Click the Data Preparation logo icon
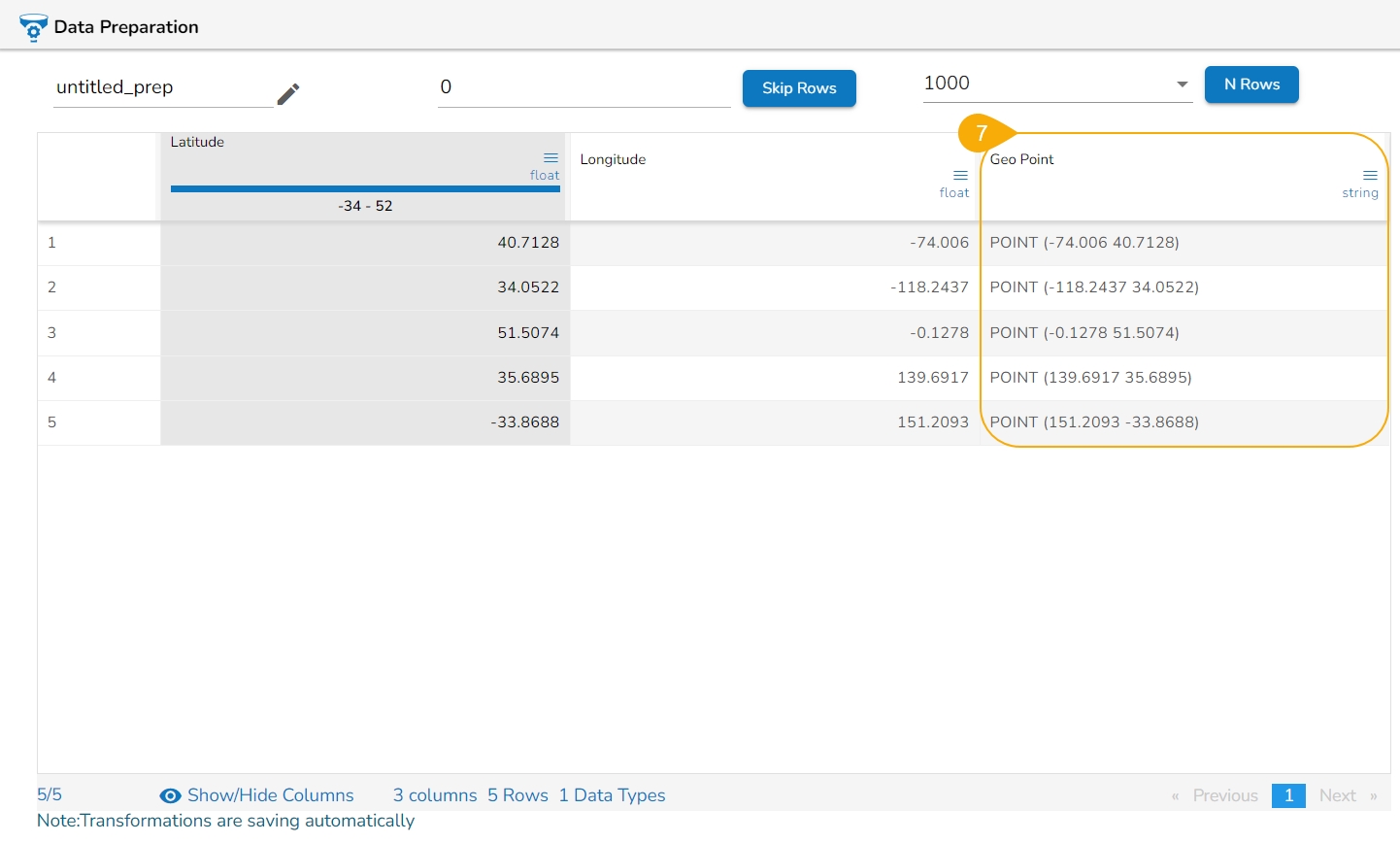1400x843 pixels. 33,27
